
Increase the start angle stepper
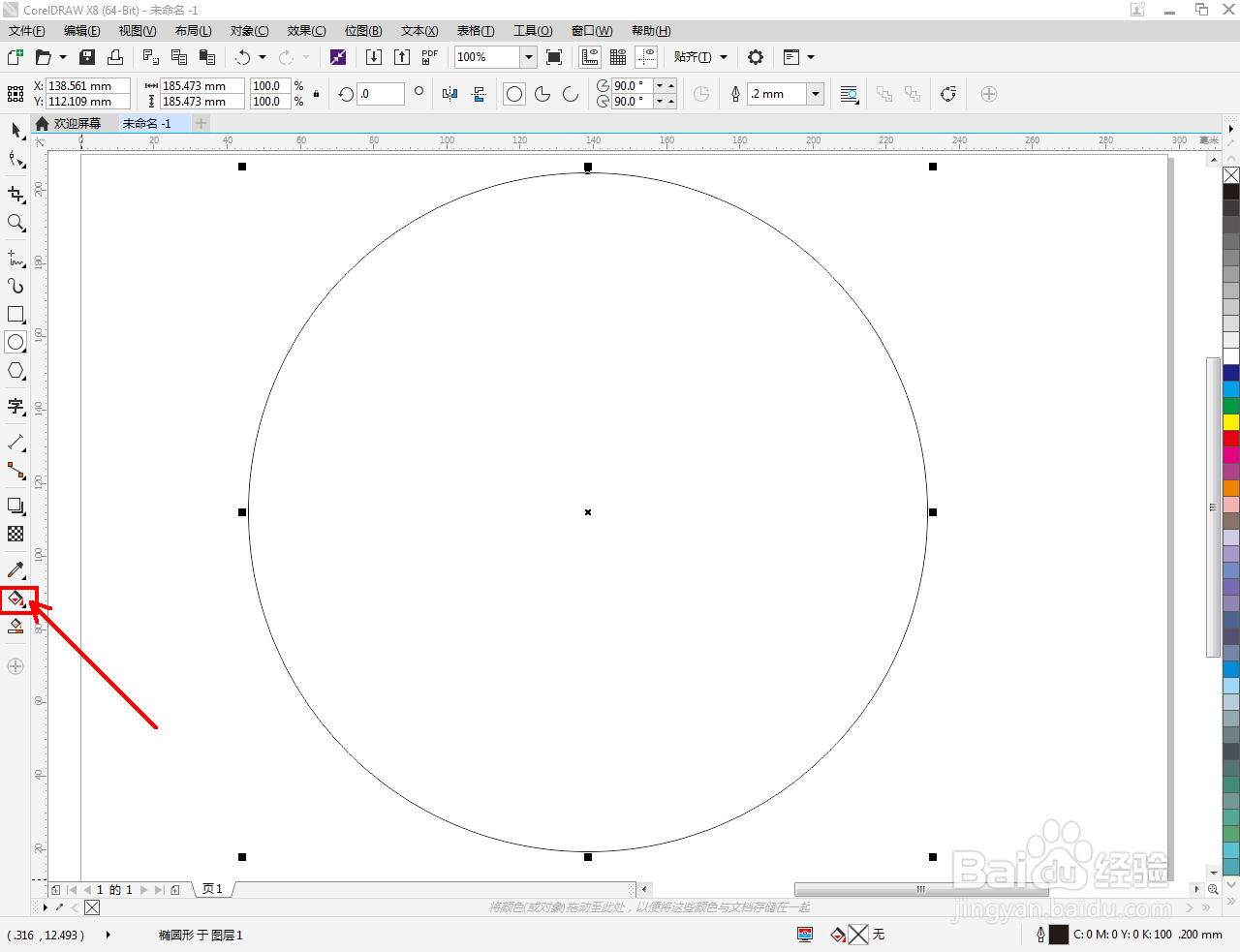coord(671,85)
